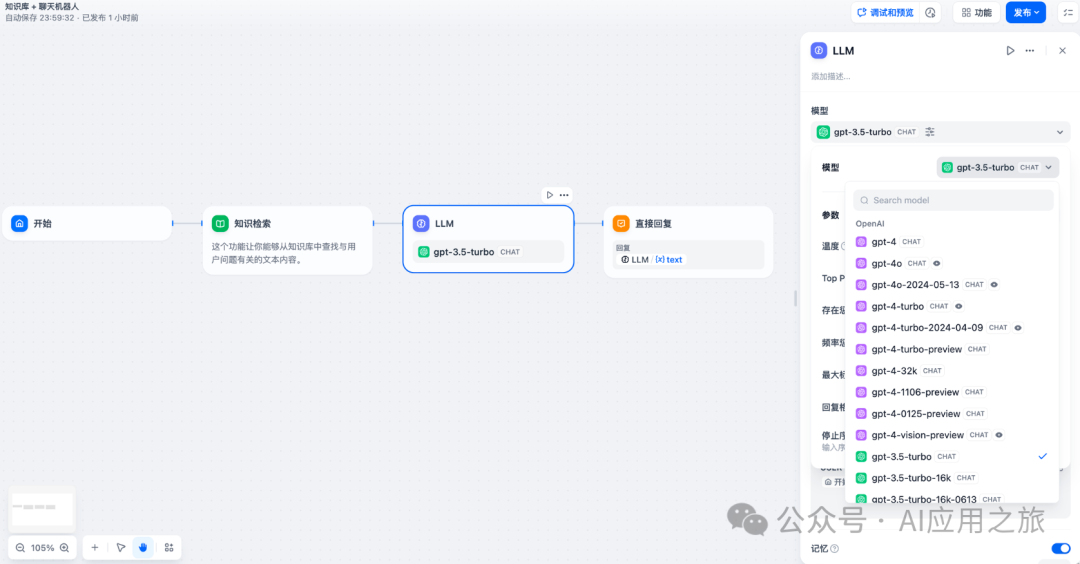1080x564 pixels.
Task: Click gpt-3.5-turbo inside the LLM node
Action: [x=488, y=252]
